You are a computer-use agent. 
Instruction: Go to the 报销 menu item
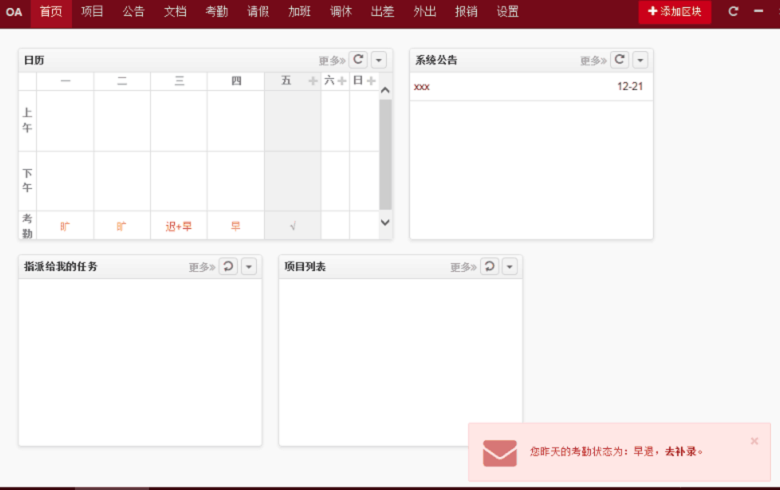(466, 12)
